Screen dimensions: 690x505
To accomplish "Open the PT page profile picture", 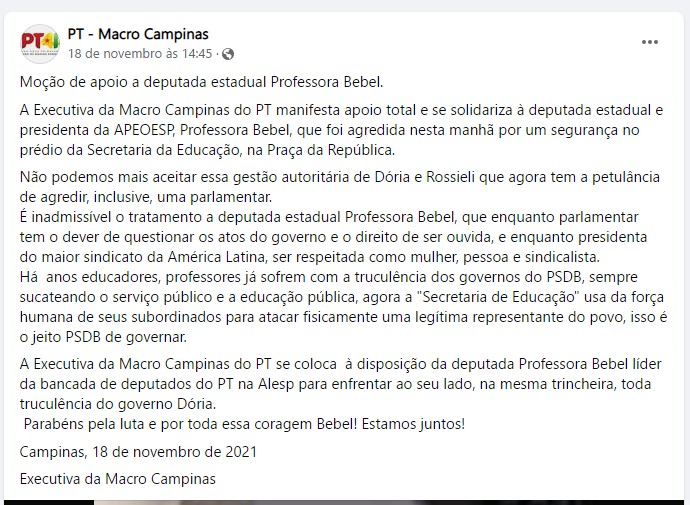I will pyautogui.click(x=38, y=43).
